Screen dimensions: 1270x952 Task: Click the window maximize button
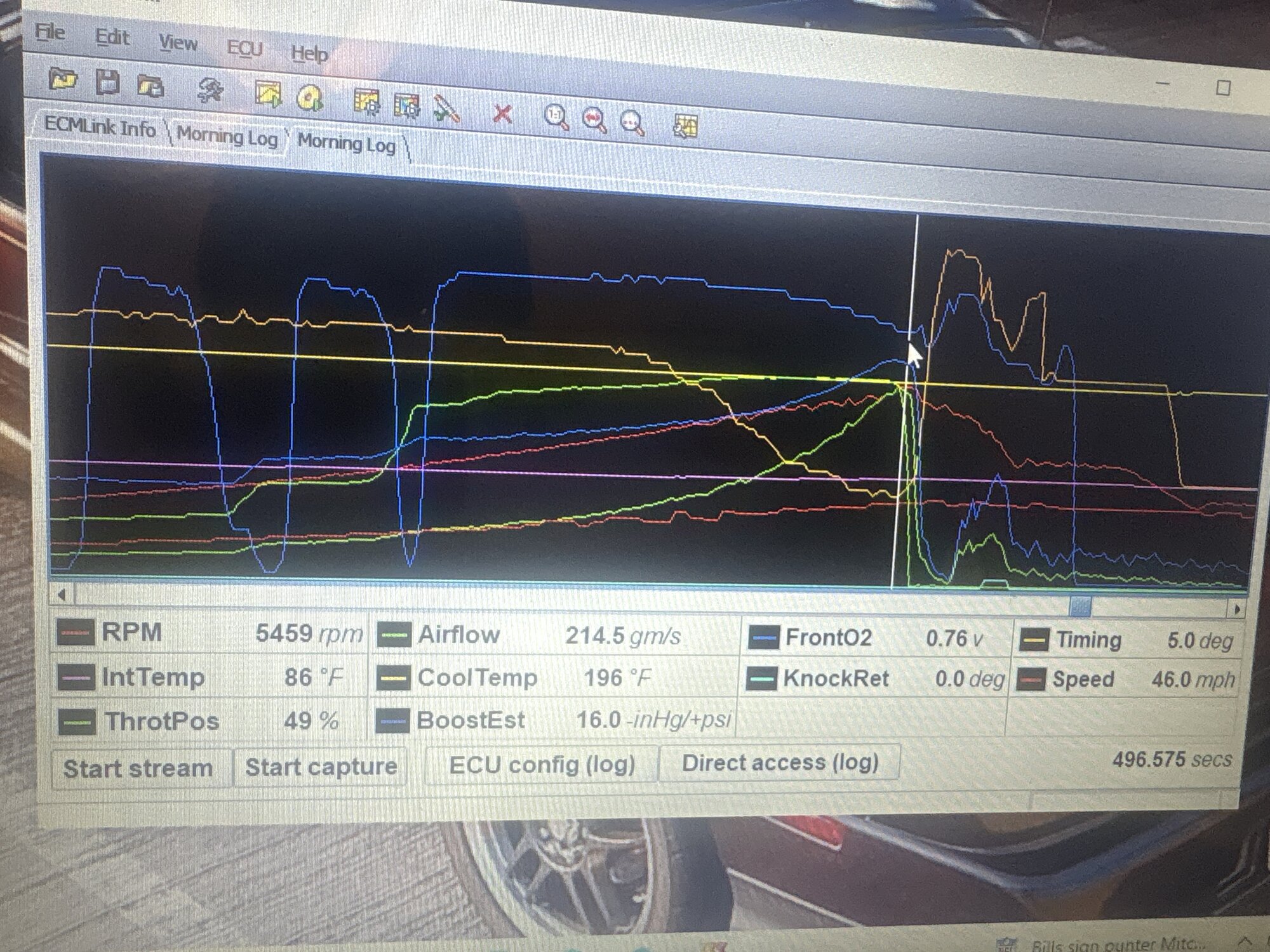click(1223, 88)
